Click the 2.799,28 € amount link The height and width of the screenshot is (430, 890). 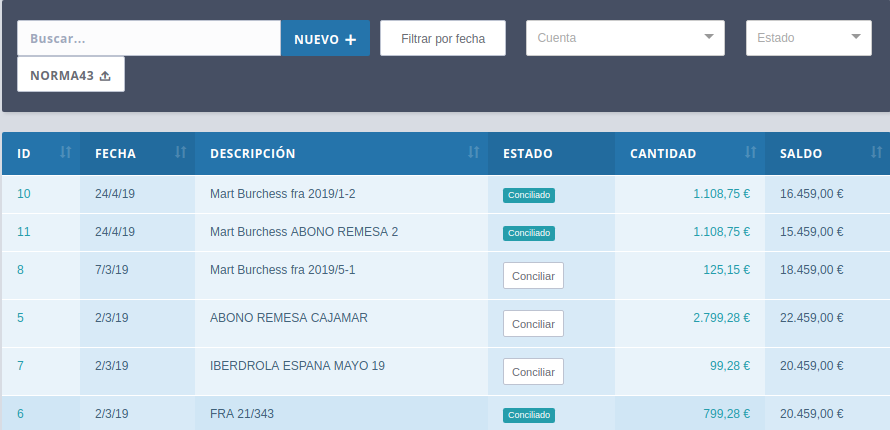tap(721, 318)
